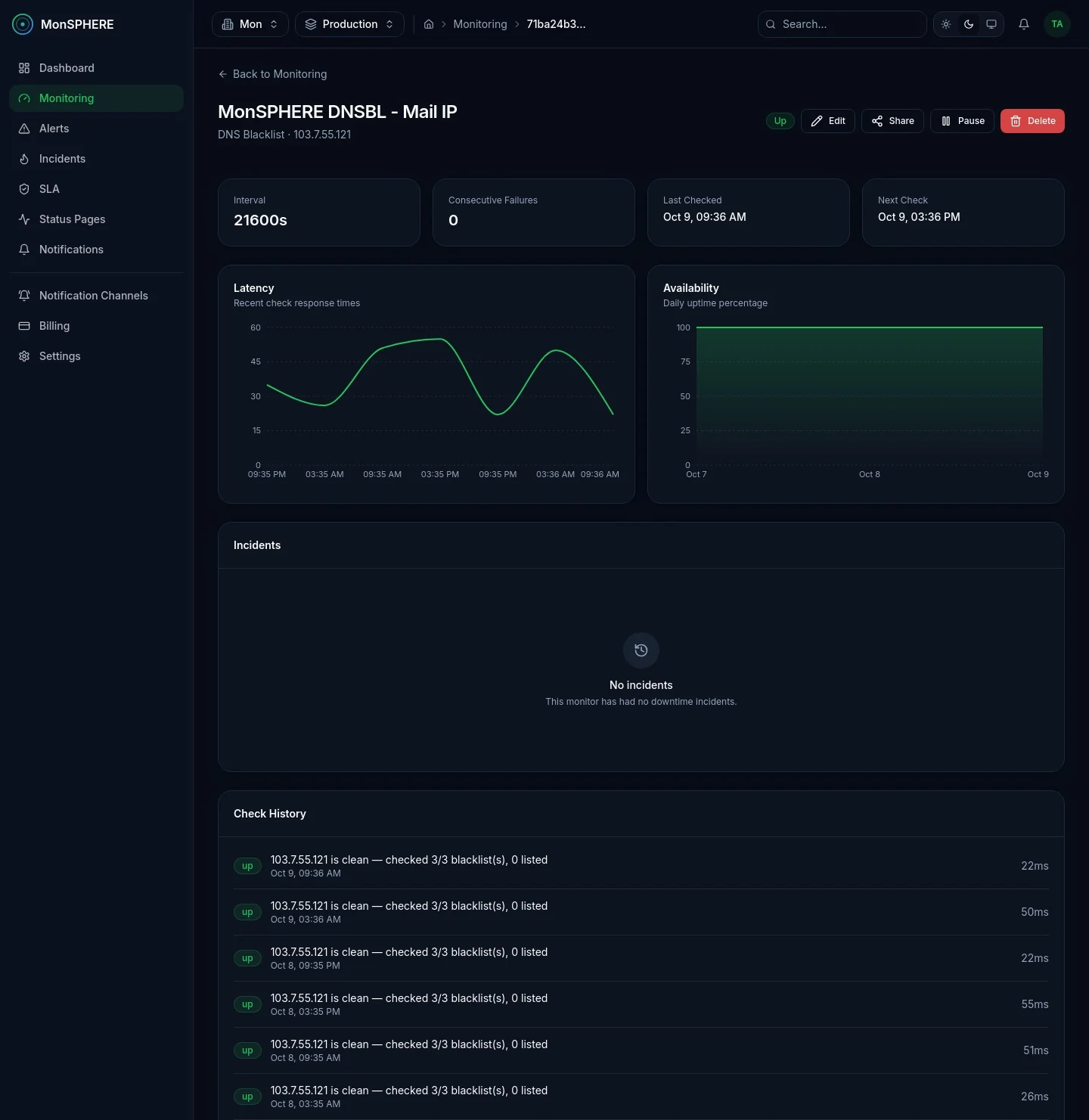This screenshot has height=1120, width=1089.
Task: Click the Last Checked time Oct 9, 09:36 AM
Action: 705,217
